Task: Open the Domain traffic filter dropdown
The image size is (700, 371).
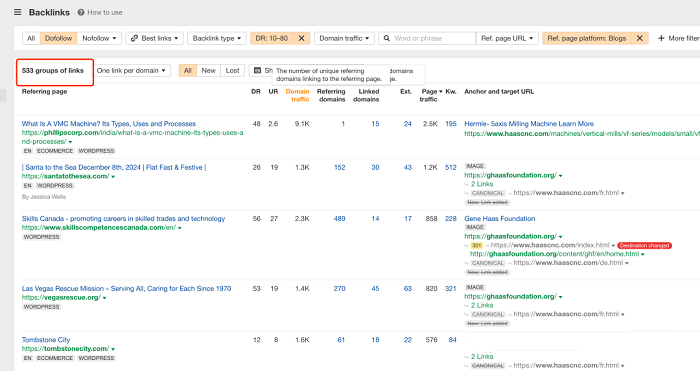Action: 344,38
